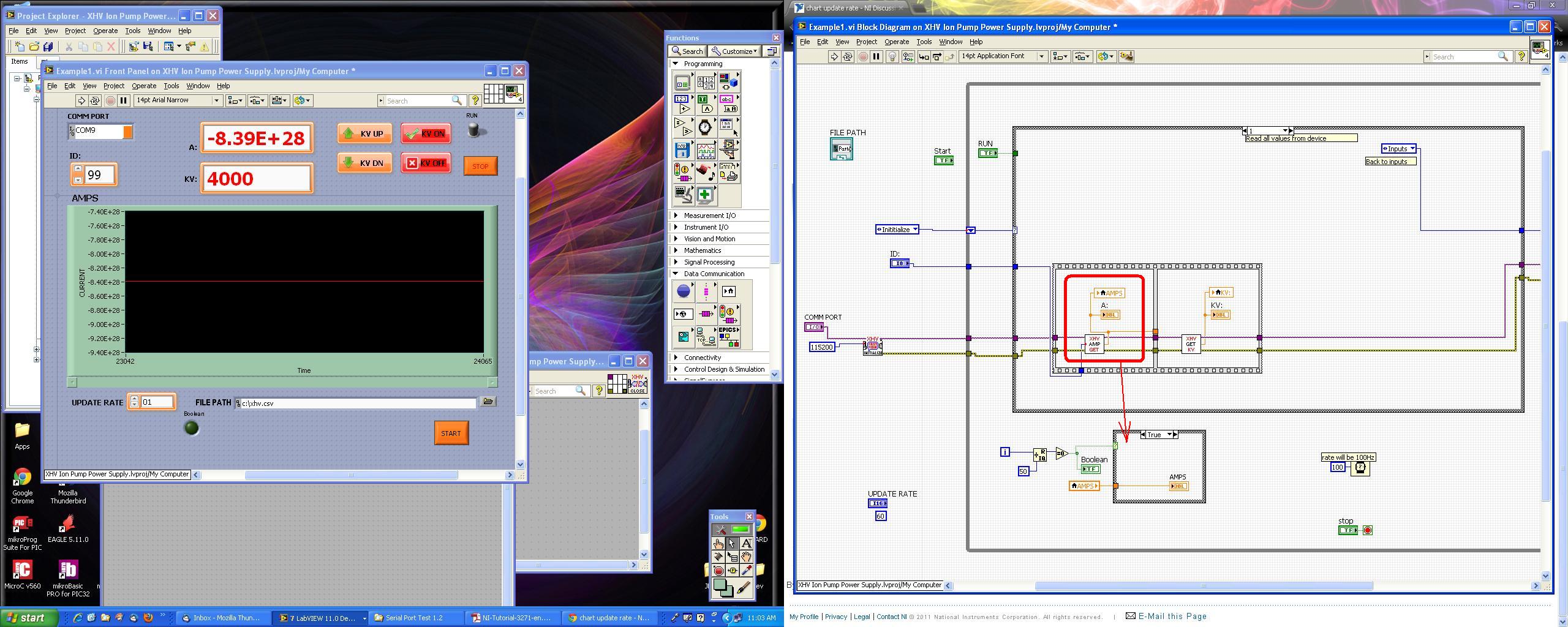Viewport: 1568px width, 627px height.
Task: Click Run arrow in Front Panel toolbar
Action: coord(81,100)
